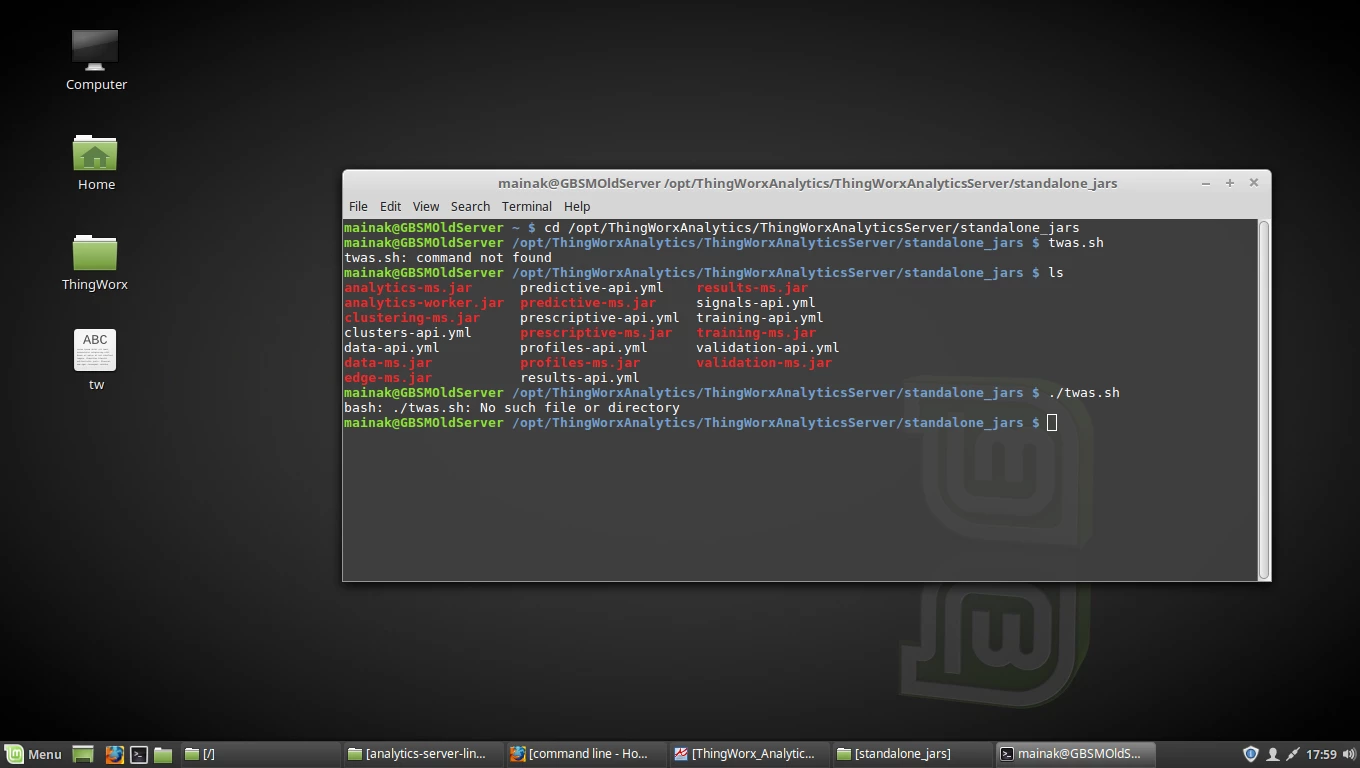
Task: Open the network connection tray icon
Action: (1293, 754)
